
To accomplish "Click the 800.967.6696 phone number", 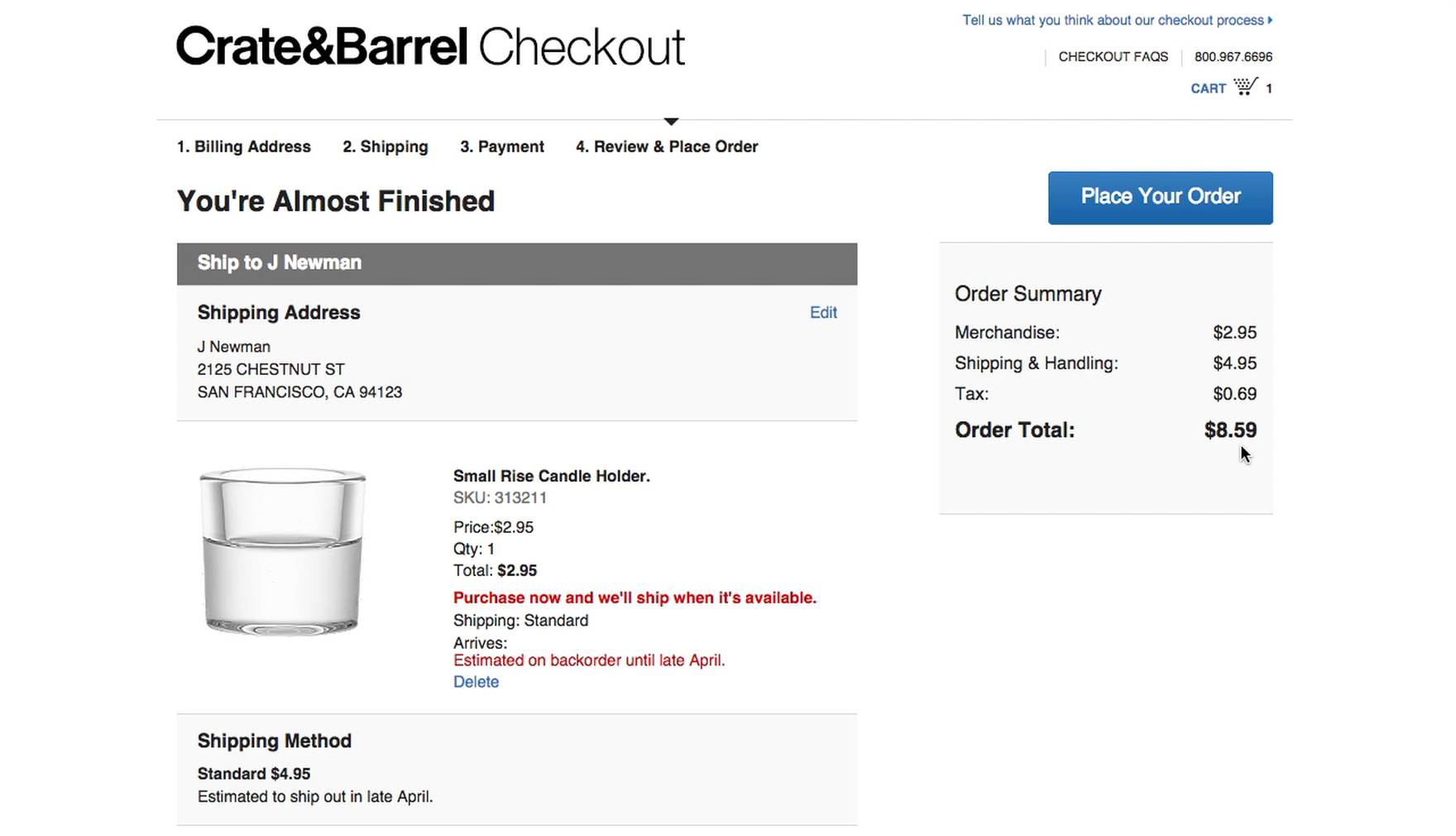I will click(1233, 57).
